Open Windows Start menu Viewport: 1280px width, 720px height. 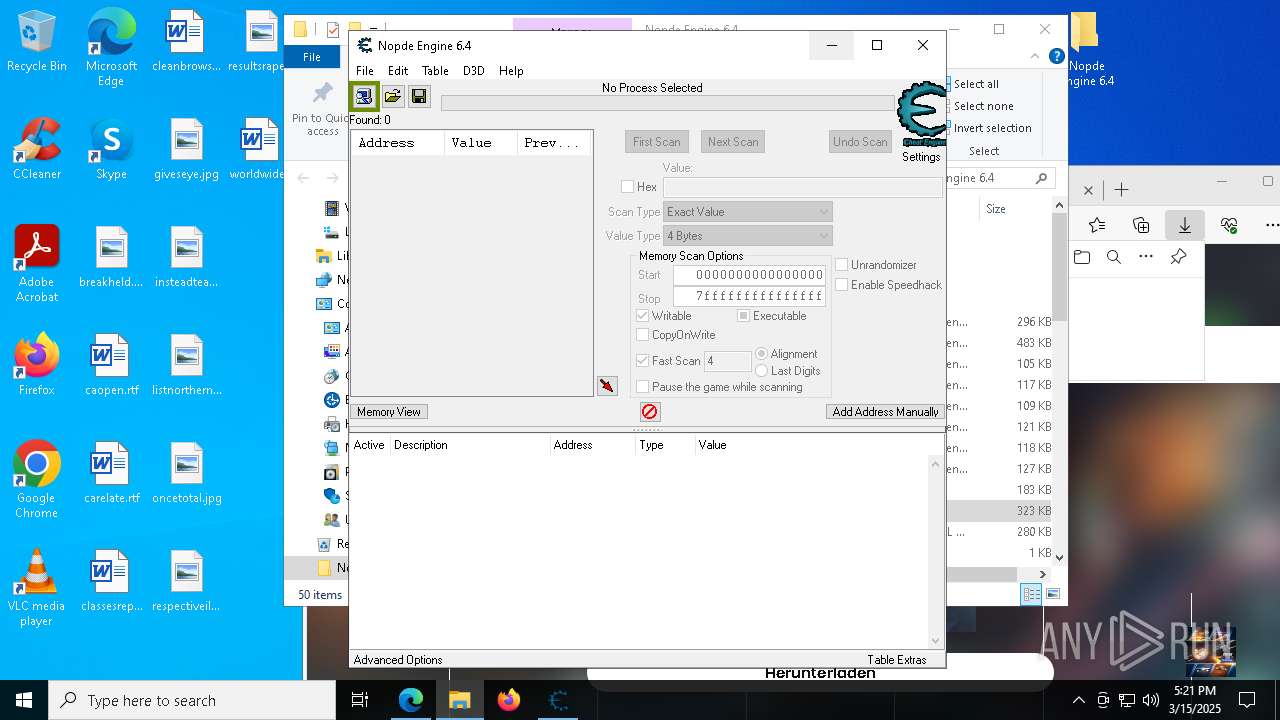pos(24,700)
